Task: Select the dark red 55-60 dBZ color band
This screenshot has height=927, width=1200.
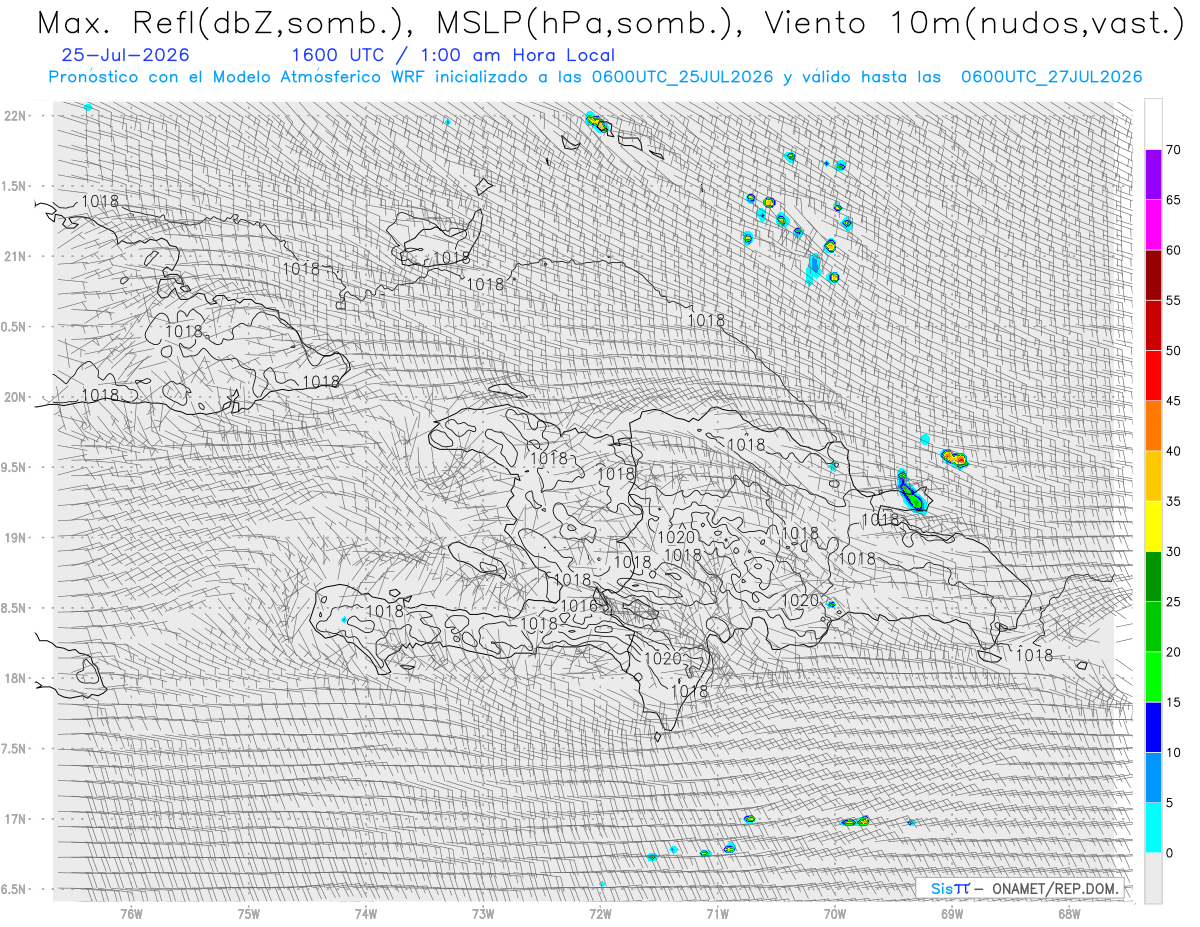Action: 1153,275
